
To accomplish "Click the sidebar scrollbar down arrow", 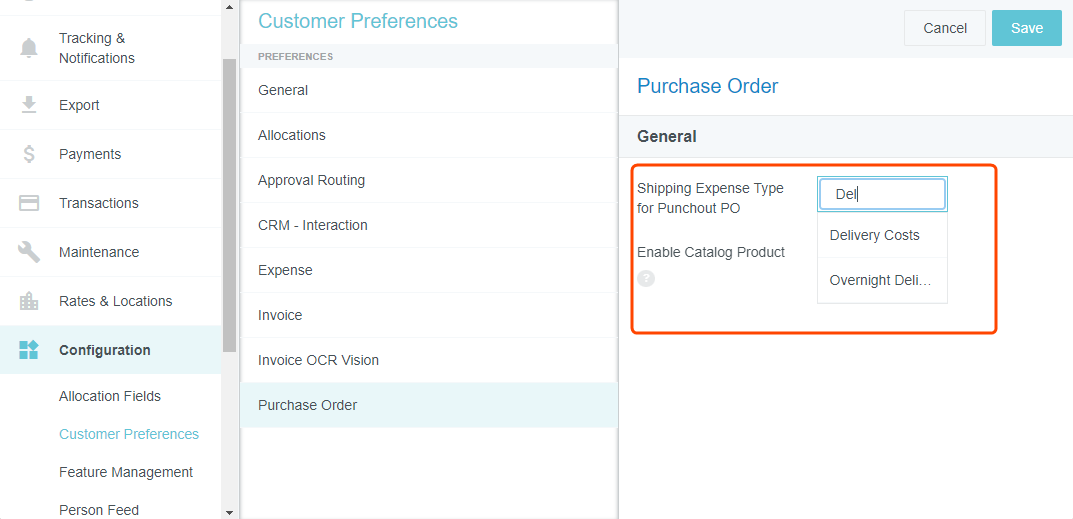I will (x=229, y=512).
